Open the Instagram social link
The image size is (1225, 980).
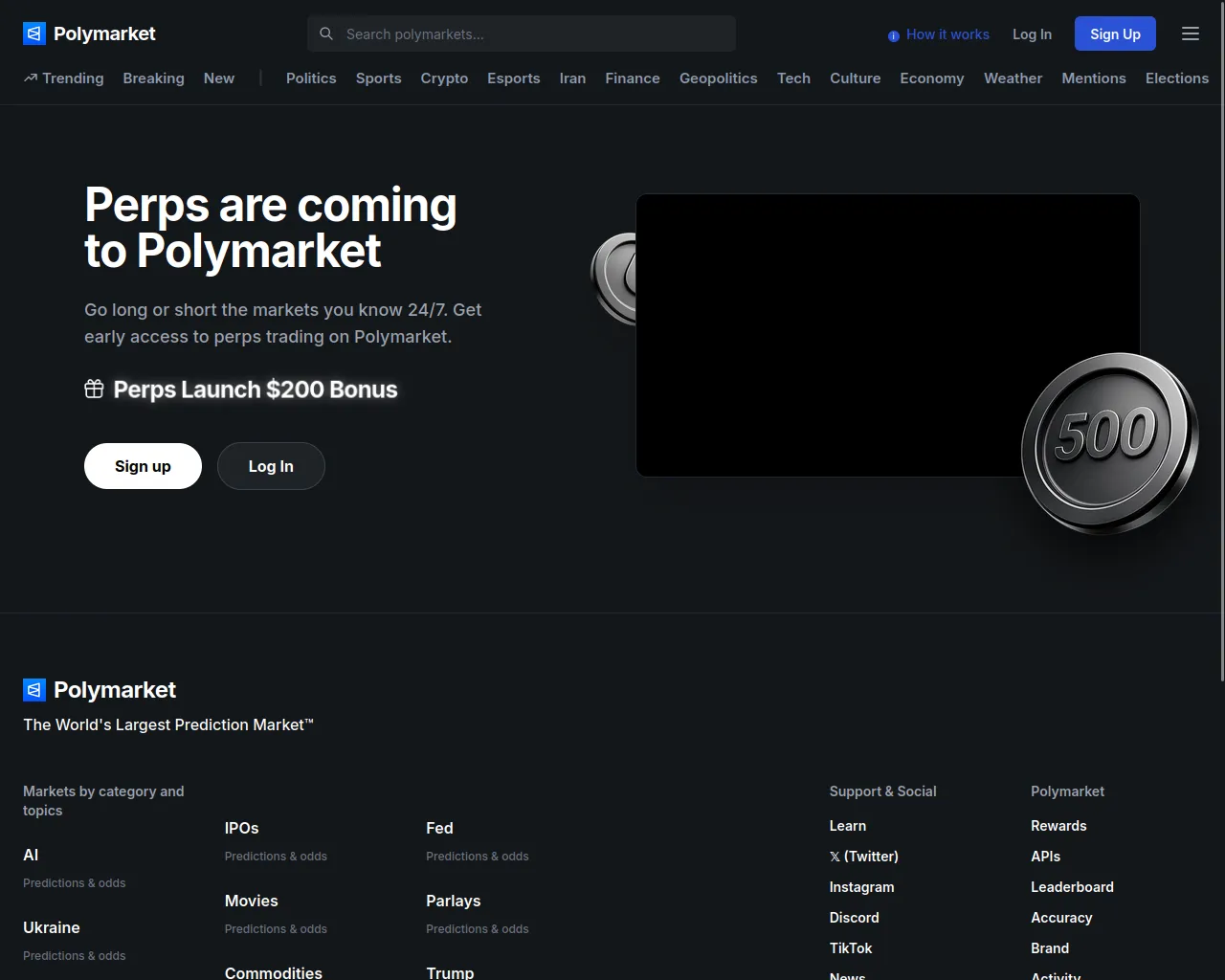862,887
